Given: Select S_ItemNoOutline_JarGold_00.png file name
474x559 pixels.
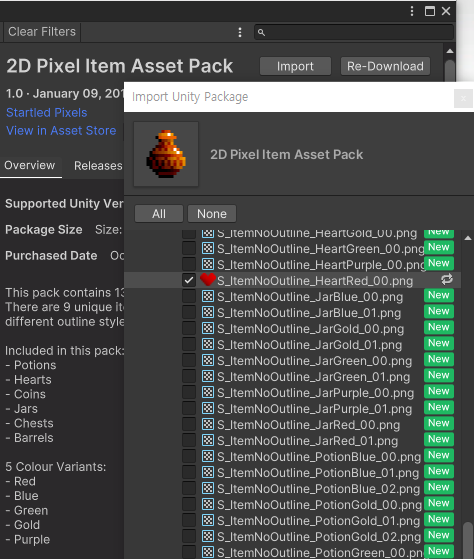Looking at the screenshot, I should click(x=310, y=329).
